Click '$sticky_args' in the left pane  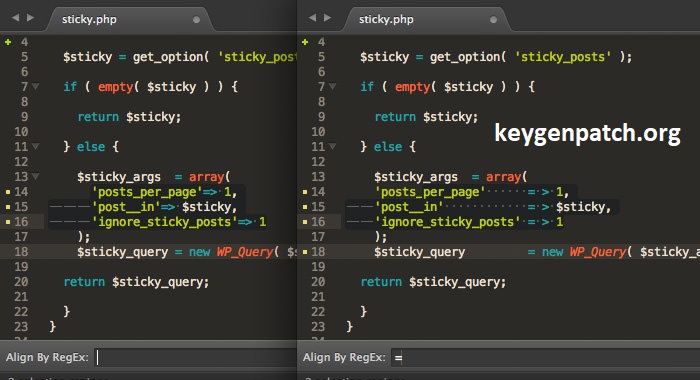[119, 177]
